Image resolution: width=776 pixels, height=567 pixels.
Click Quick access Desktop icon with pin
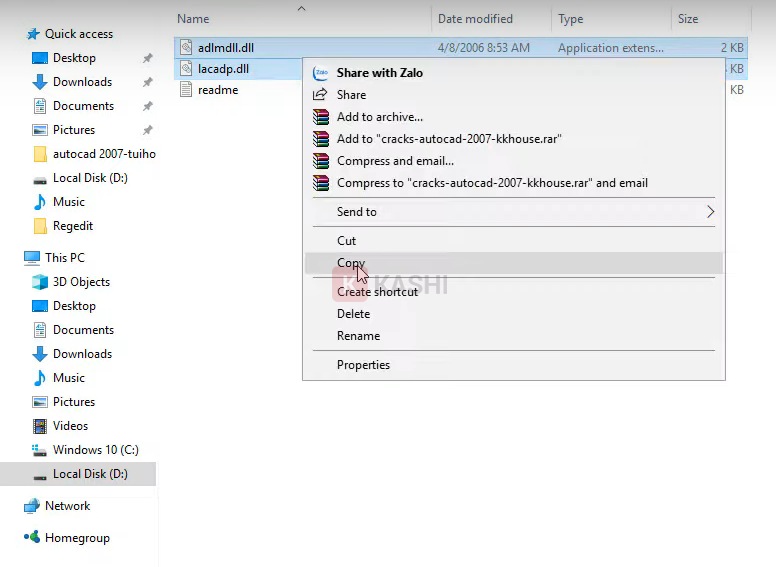(40, 58)
